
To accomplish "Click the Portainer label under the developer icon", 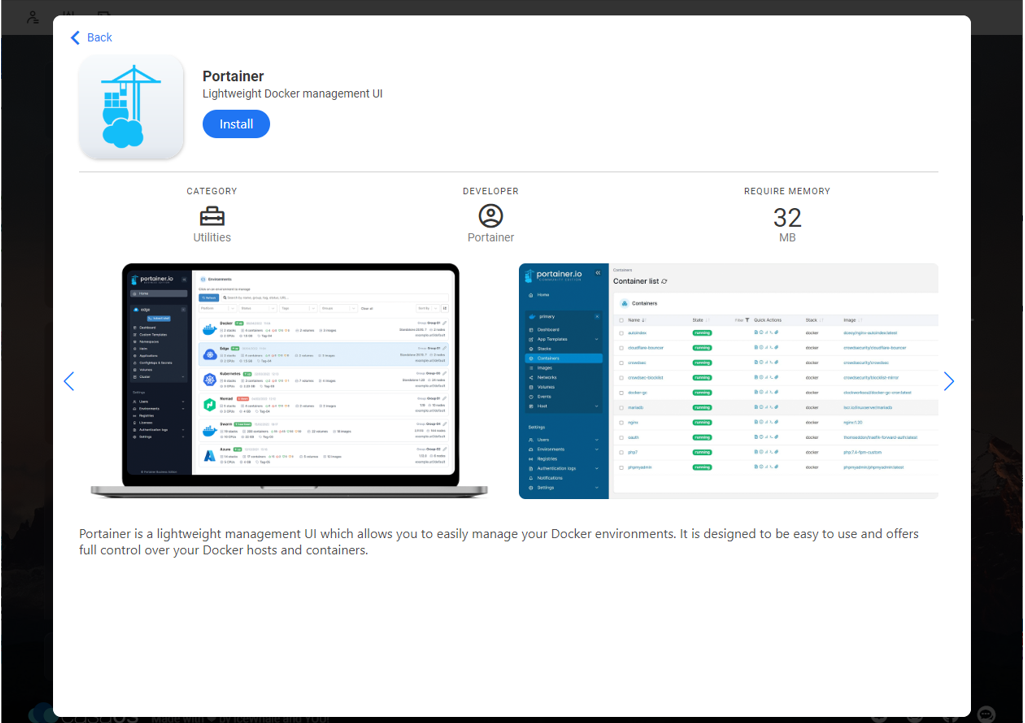I will [490, 237].
